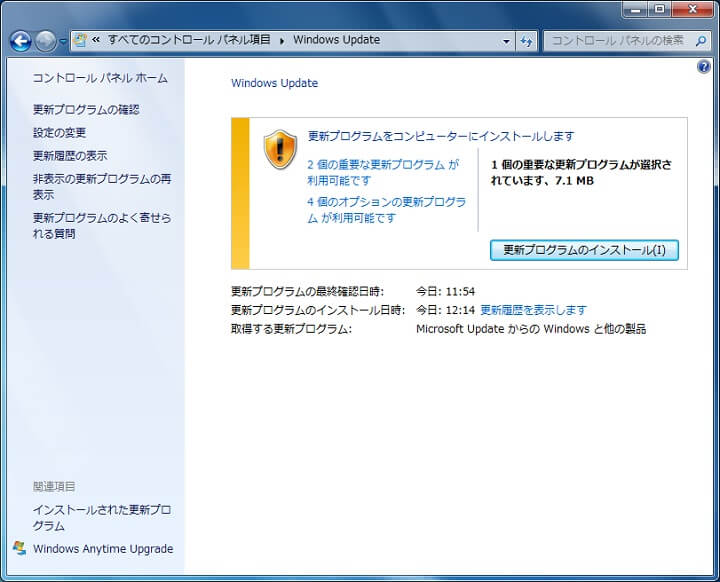Refresh the page using address bar refresh icon
Screen dimensions: 720x582
click(x=526, y=41)
